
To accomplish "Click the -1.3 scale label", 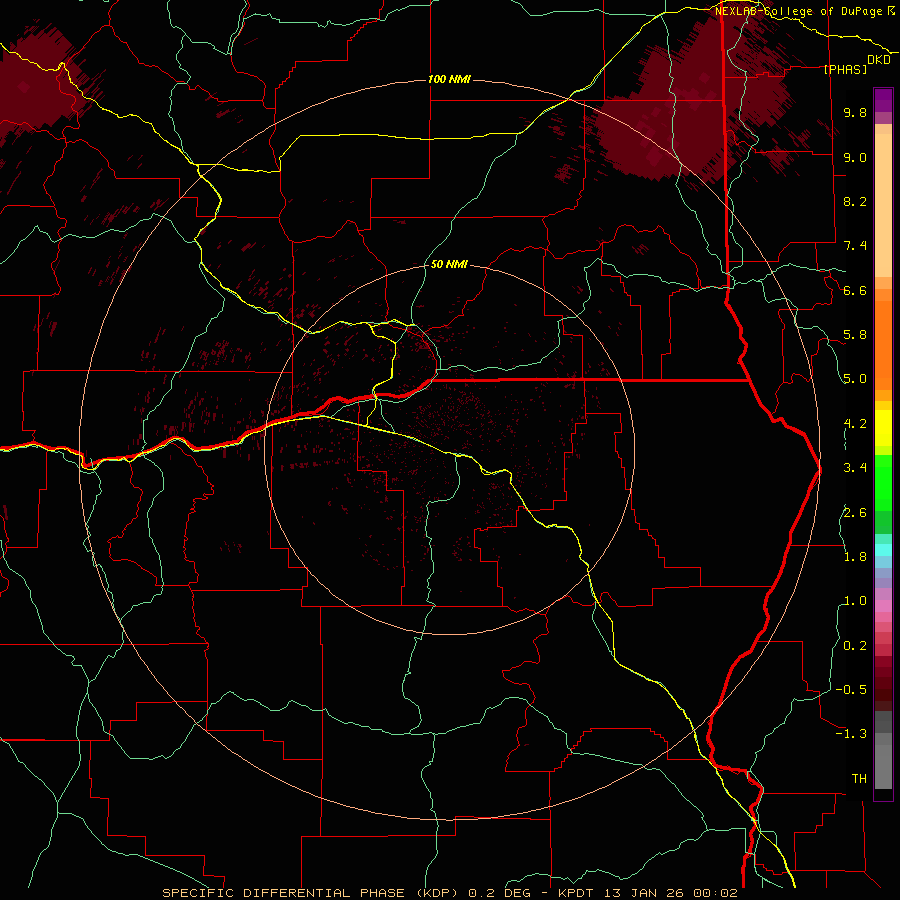I will coord(851,734).
